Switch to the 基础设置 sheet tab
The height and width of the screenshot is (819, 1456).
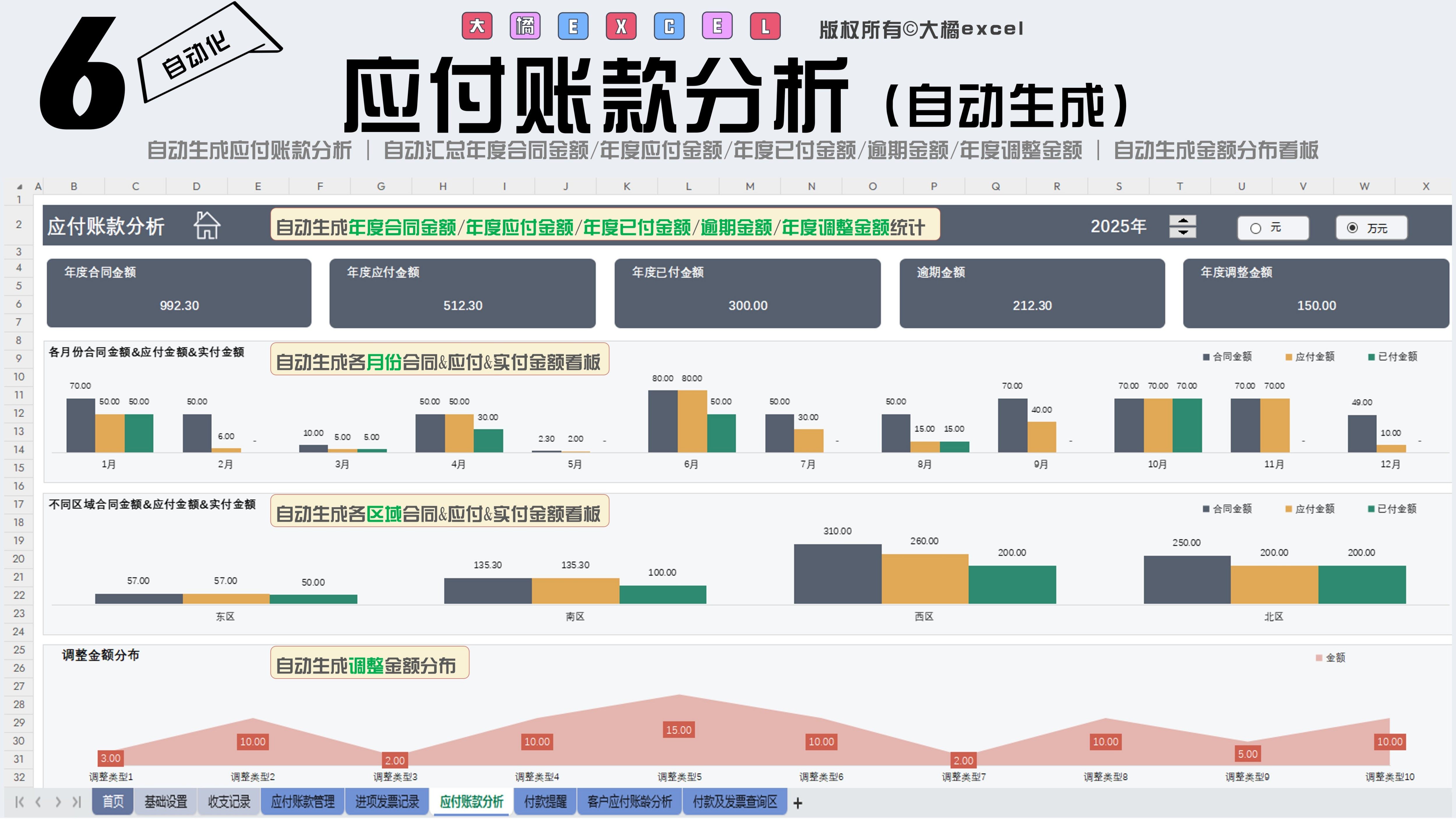click(x=165, y=802)
